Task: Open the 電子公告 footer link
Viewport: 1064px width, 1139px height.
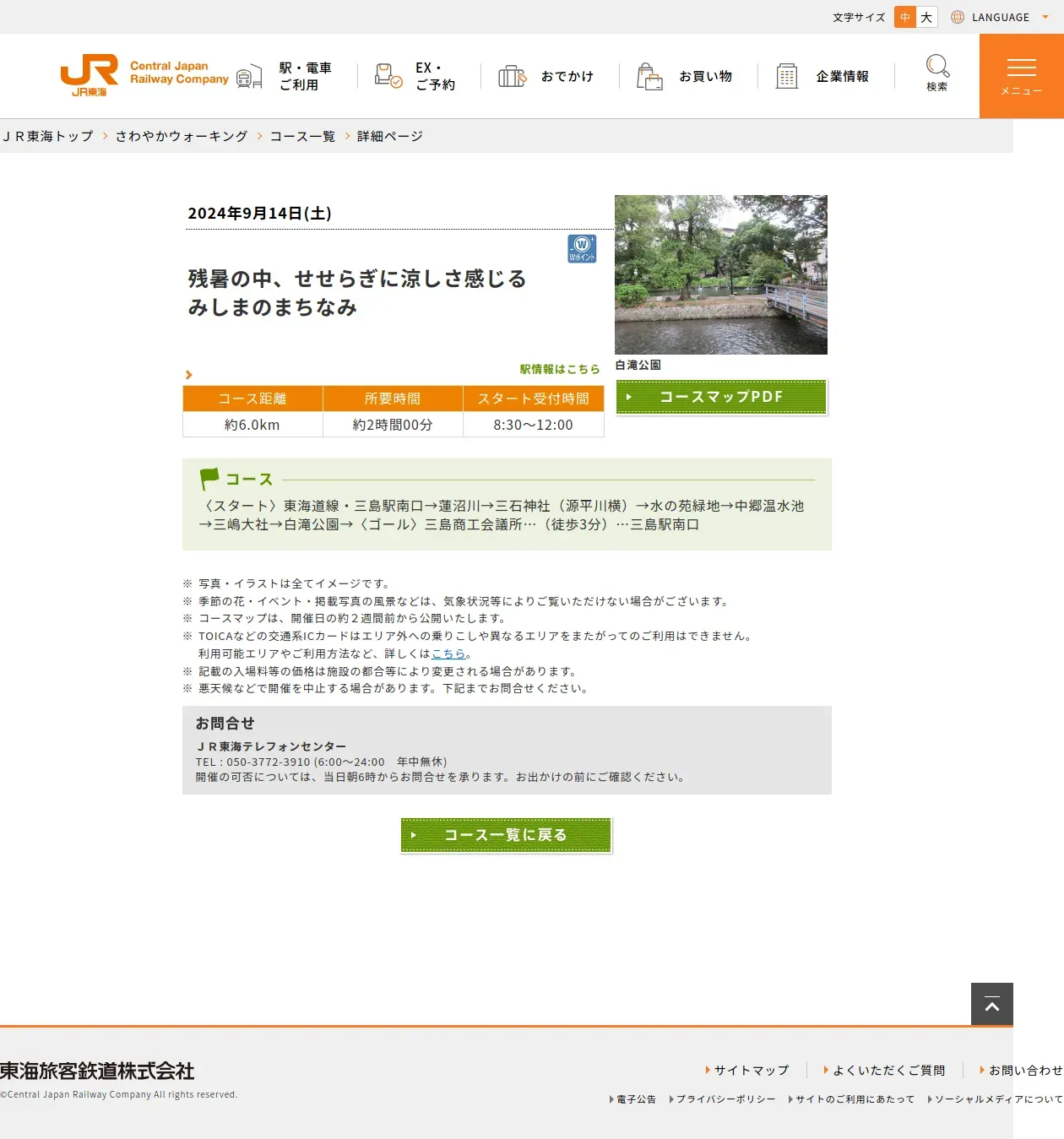Action: pos(636,1099)
